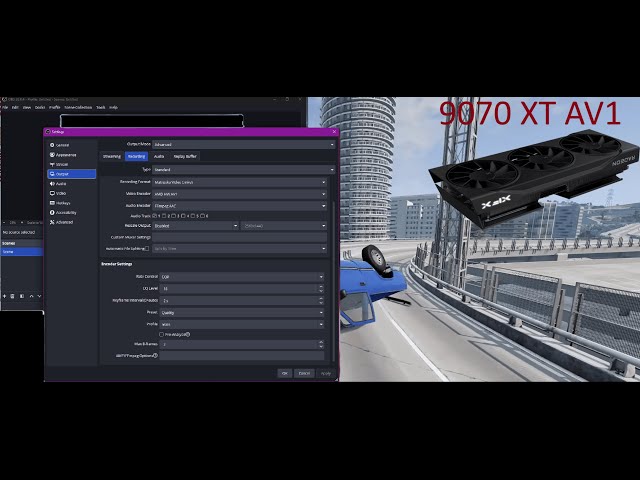Screen dimensions: 640x480
Task: Open the Edit menu in OBS
Action: tap(15, 107)
